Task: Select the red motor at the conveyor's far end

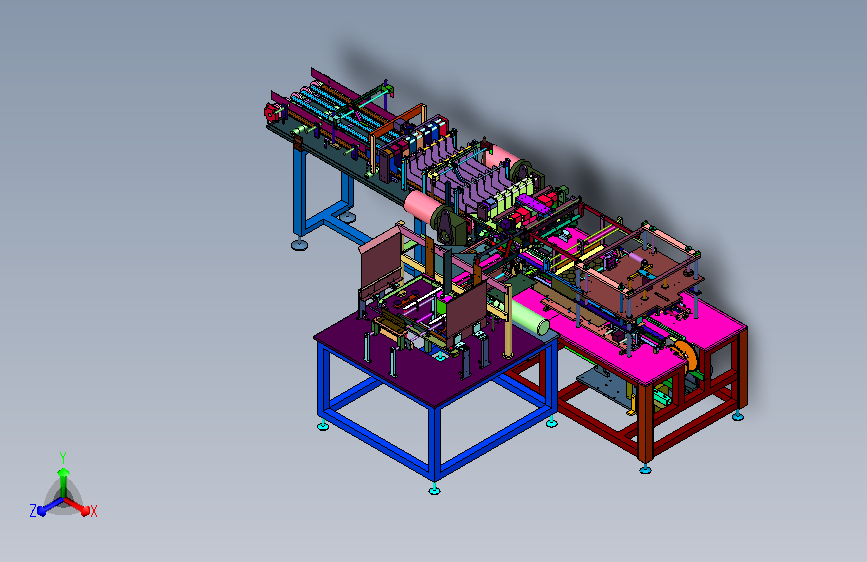Action: tap(272, 111)
